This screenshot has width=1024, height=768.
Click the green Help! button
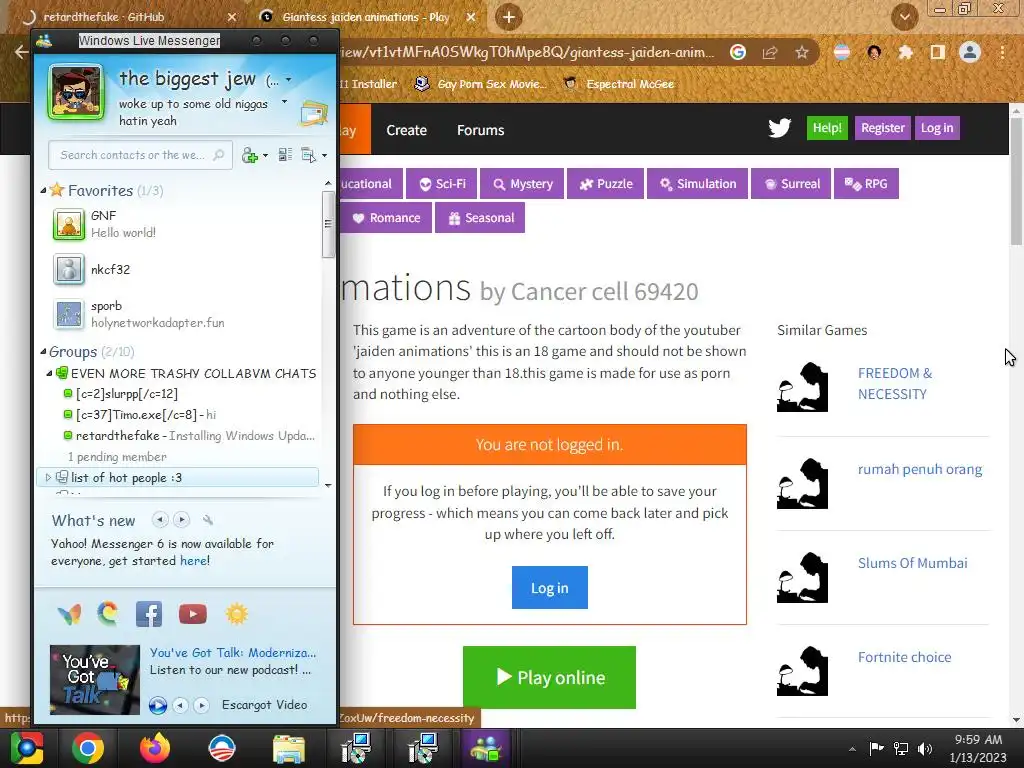click(827, 128)
